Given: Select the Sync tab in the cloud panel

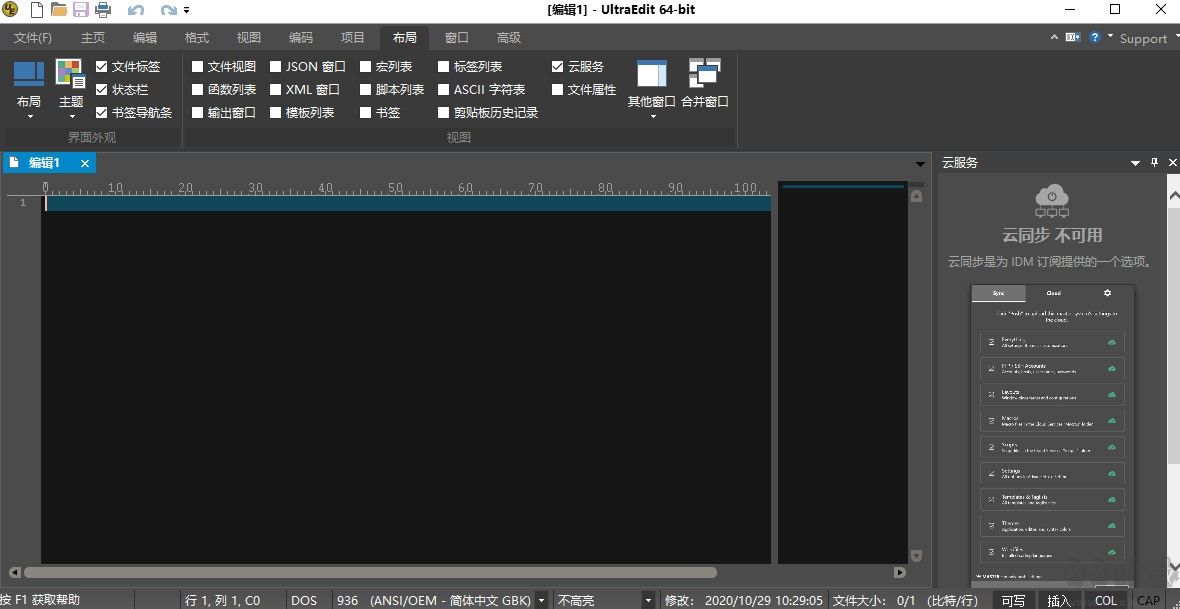Looking at the screenshot, I should pos(998,292).
